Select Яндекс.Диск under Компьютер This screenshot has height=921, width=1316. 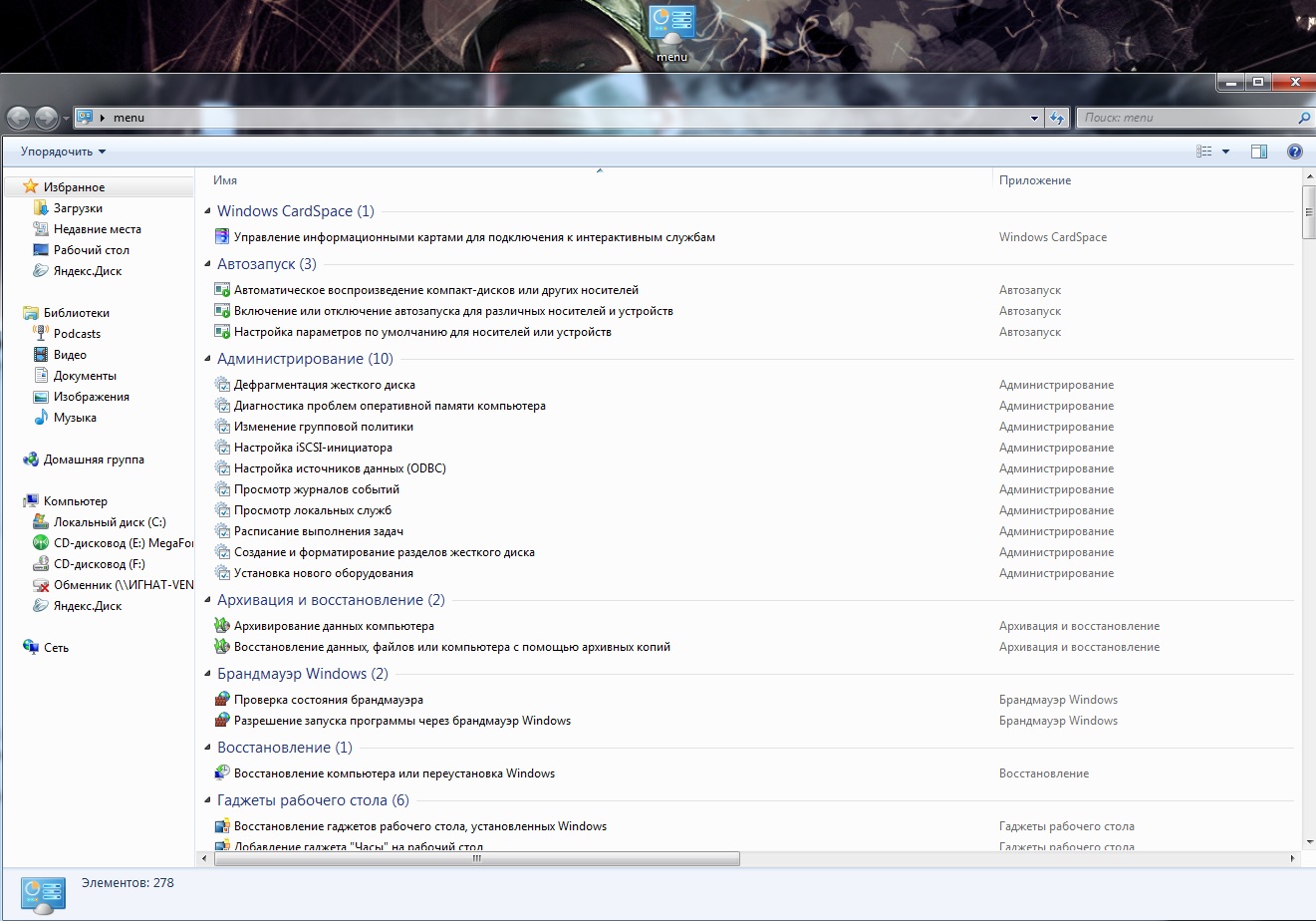[88, 606]
